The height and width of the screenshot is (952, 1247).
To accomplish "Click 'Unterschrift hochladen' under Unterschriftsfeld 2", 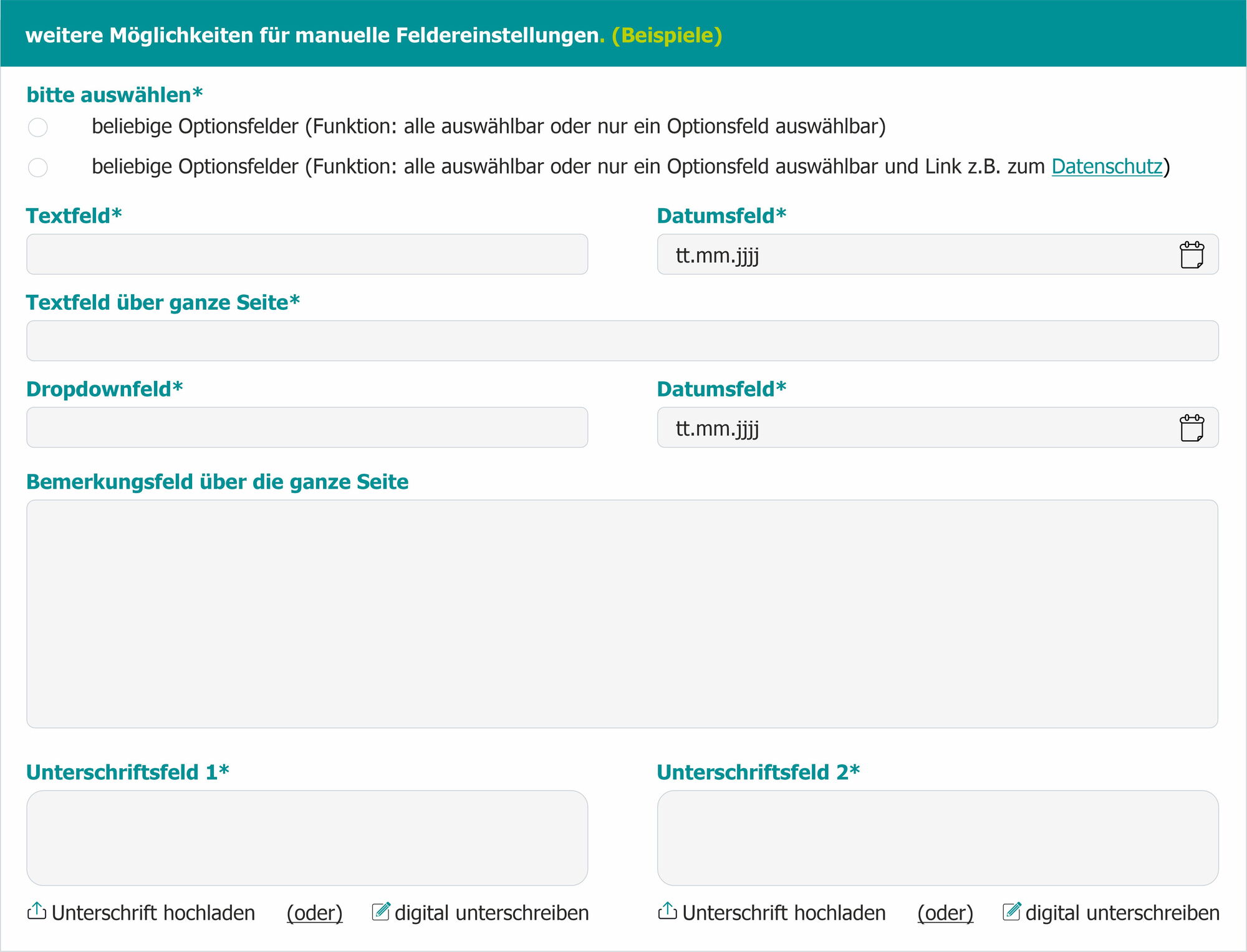I will (x=784, y=913).
